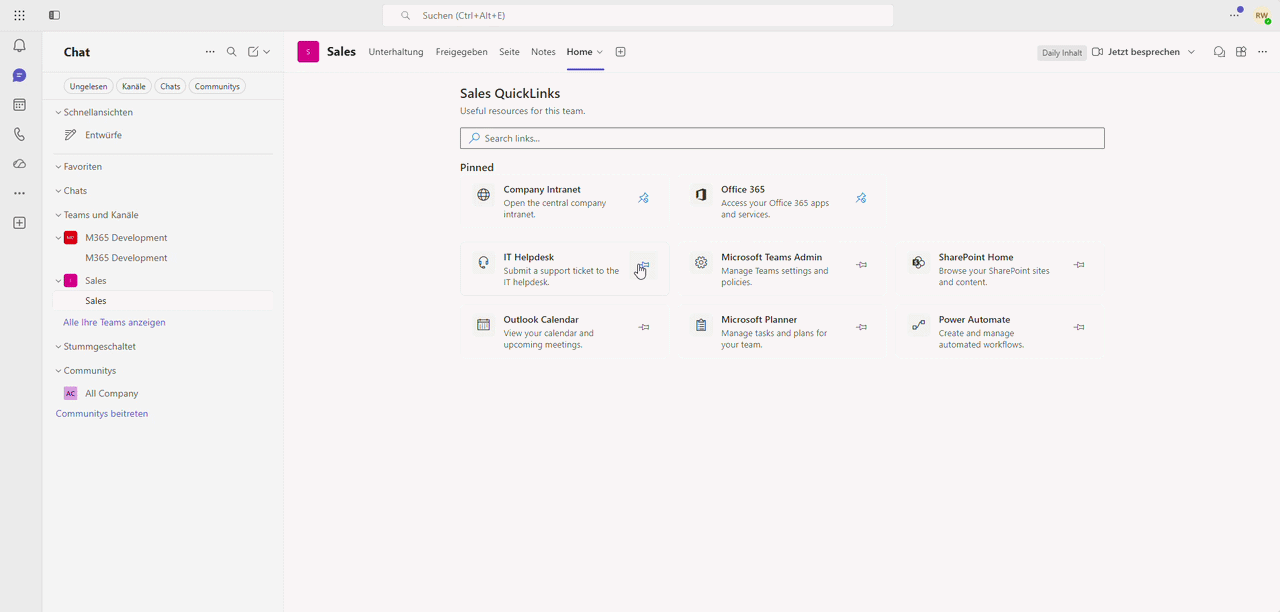This screenshot has height=612, width=1280.
Task: Unpin the Company Intranet link
Action: coord(643,198)
